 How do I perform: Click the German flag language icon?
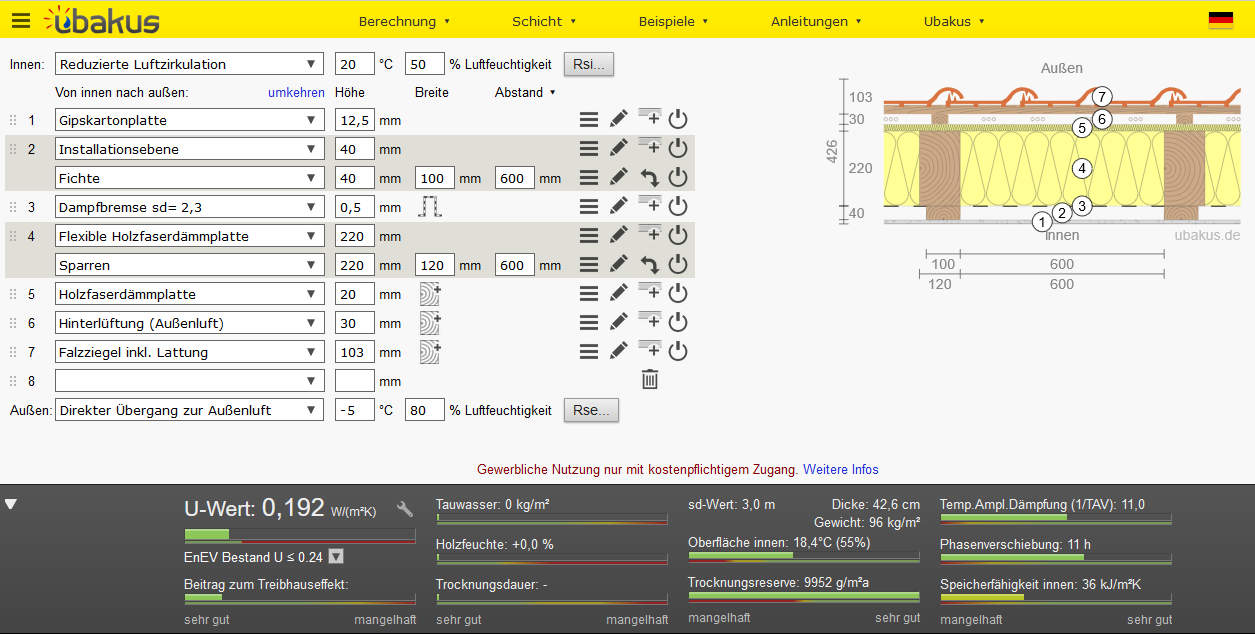[1220, 20]
